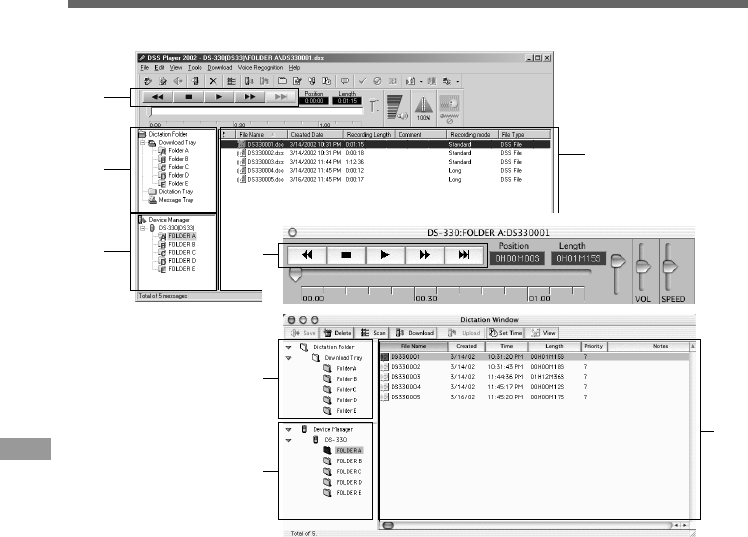The width and height of the screenshot is (748, 537).
Task: Open the Edit menu
Action: point(159,68)
